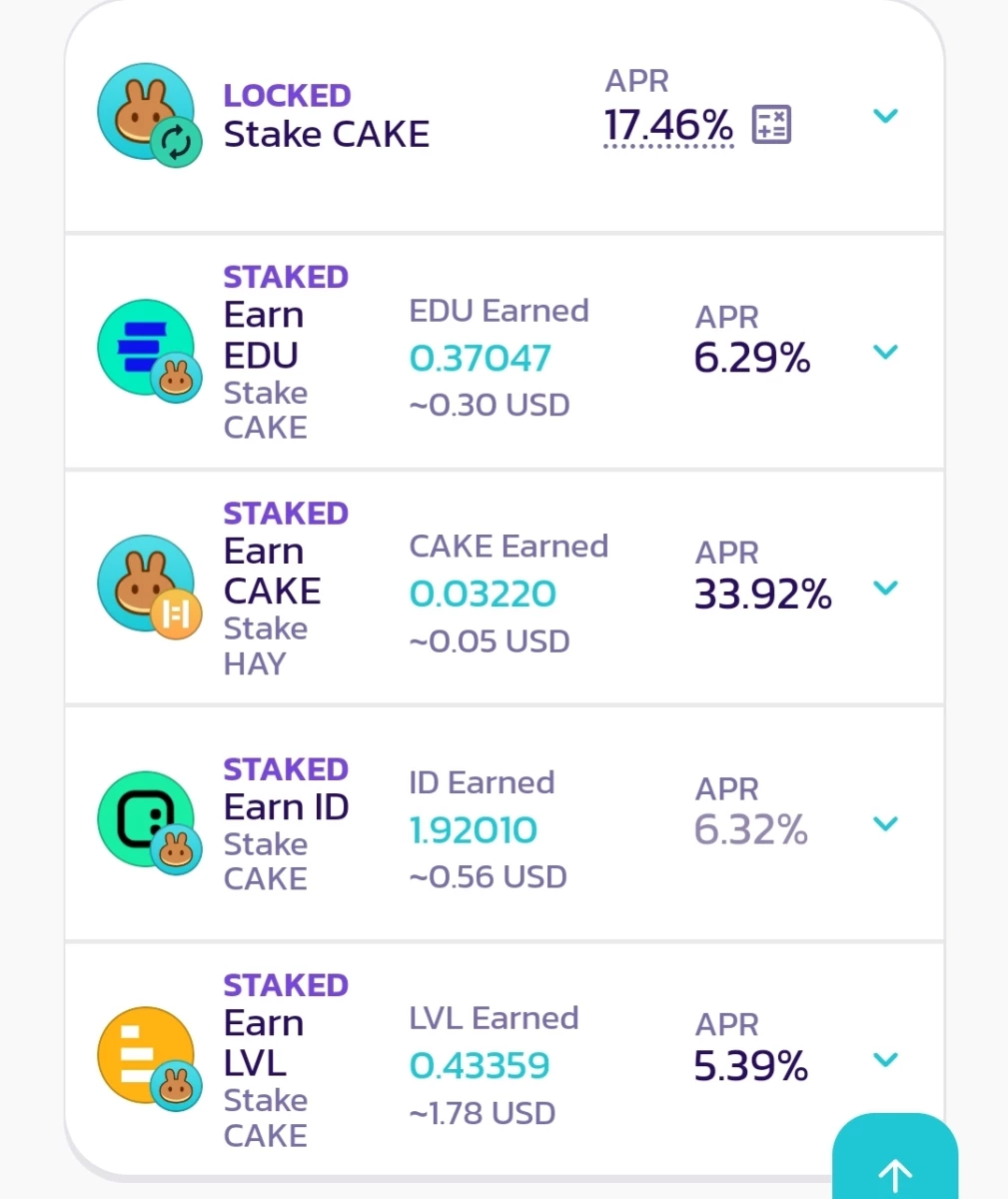Click the 0.37047 EDU Earned amount
Viewport: 1008px width, 1199px height.
click(481, 358)
